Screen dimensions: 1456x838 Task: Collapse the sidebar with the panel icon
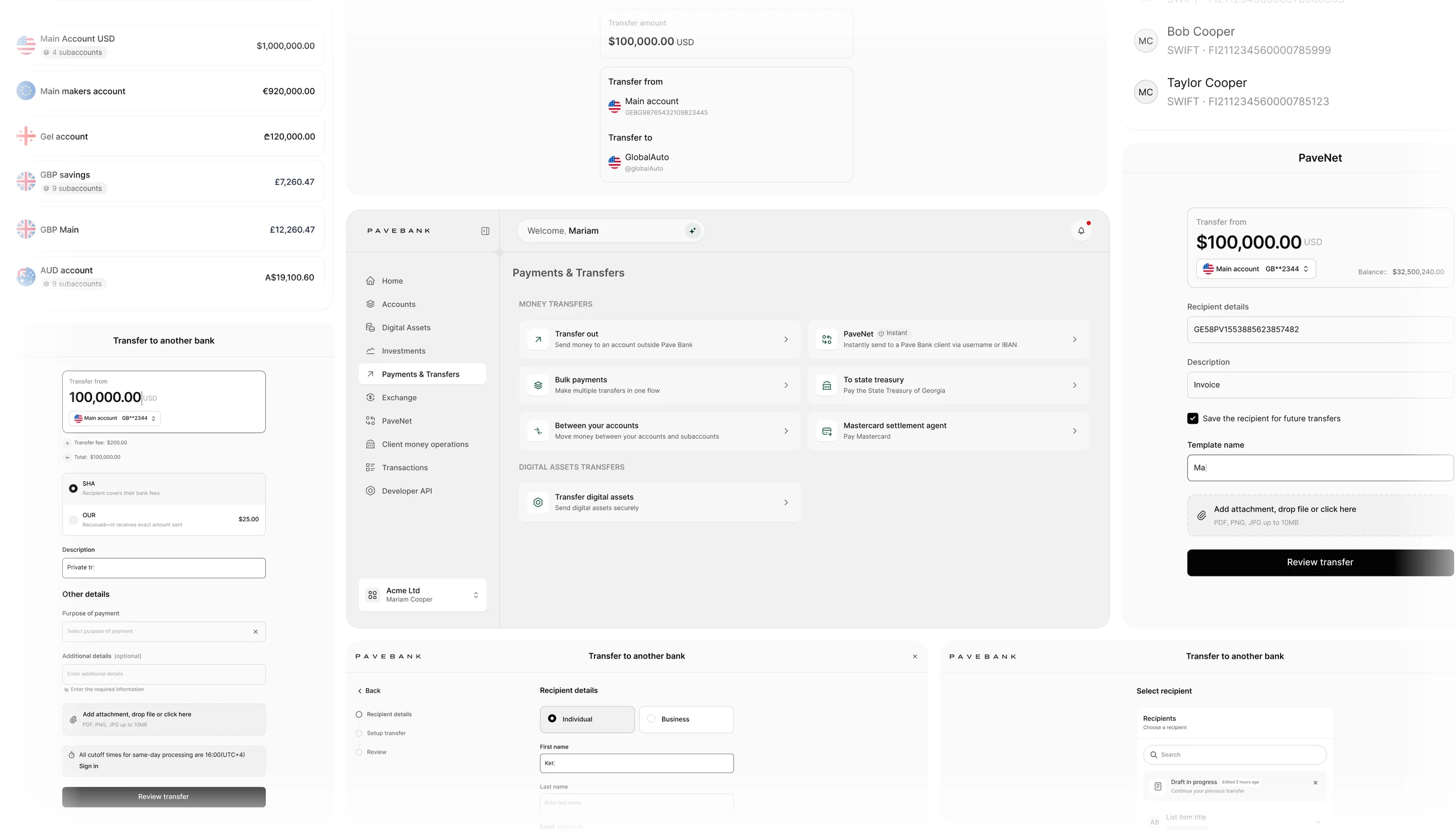[485, 231]
